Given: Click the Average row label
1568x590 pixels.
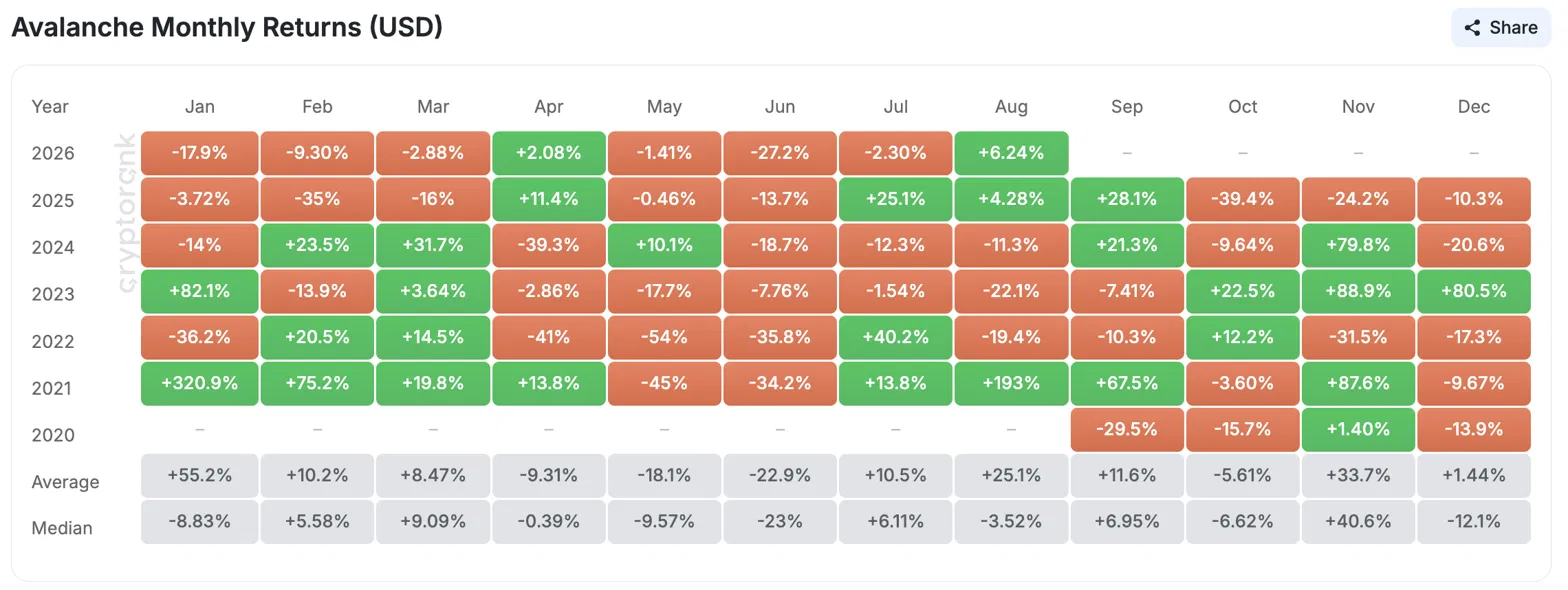Looking at the screenshot, I should (x=65, y=482).
